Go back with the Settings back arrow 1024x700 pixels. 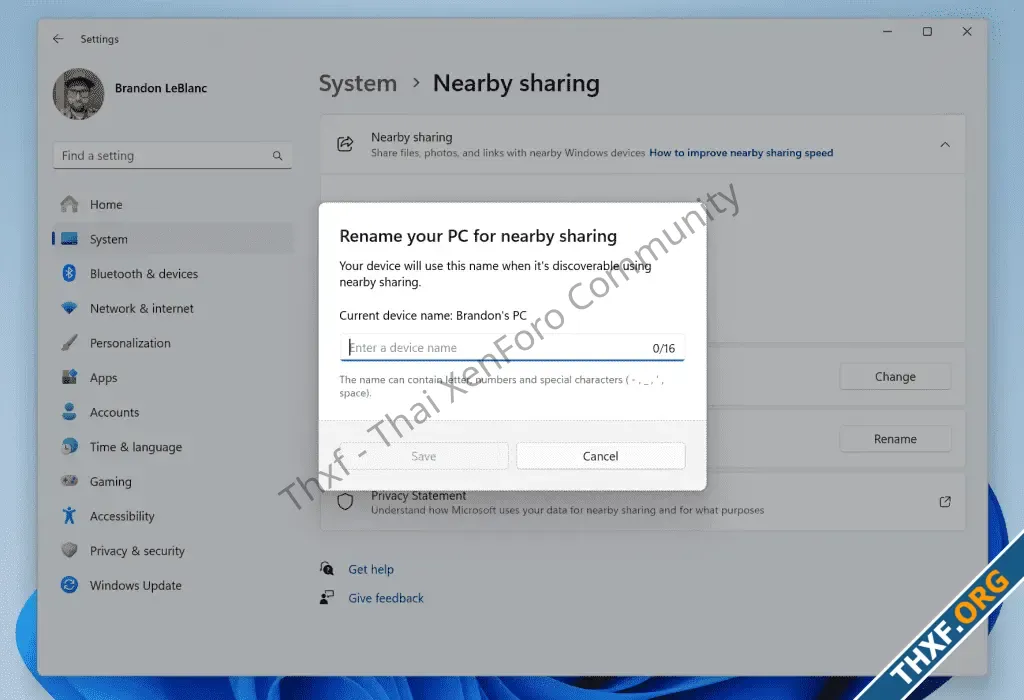(58, 39)
